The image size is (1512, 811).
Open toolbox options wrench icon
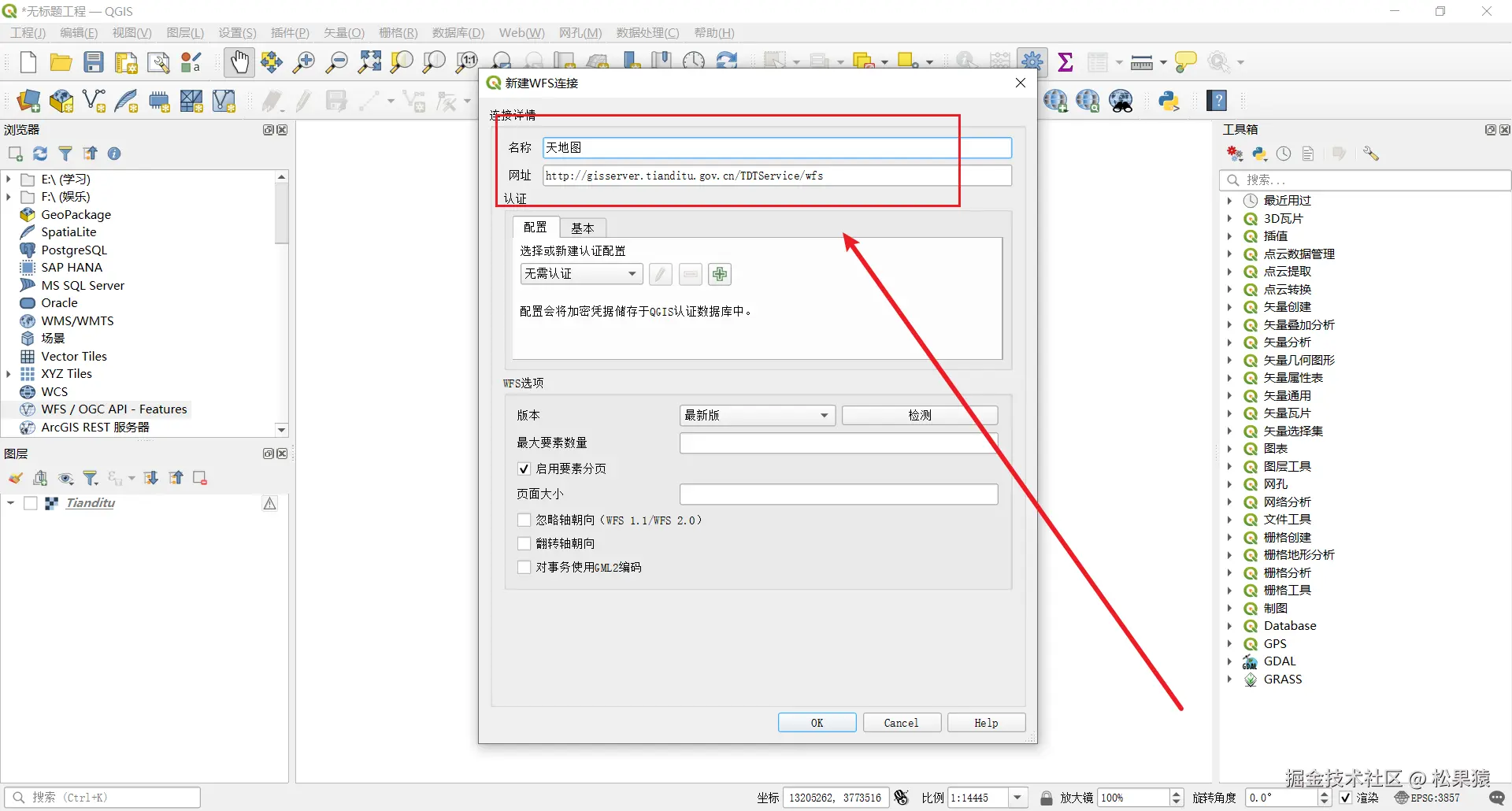1371,154
